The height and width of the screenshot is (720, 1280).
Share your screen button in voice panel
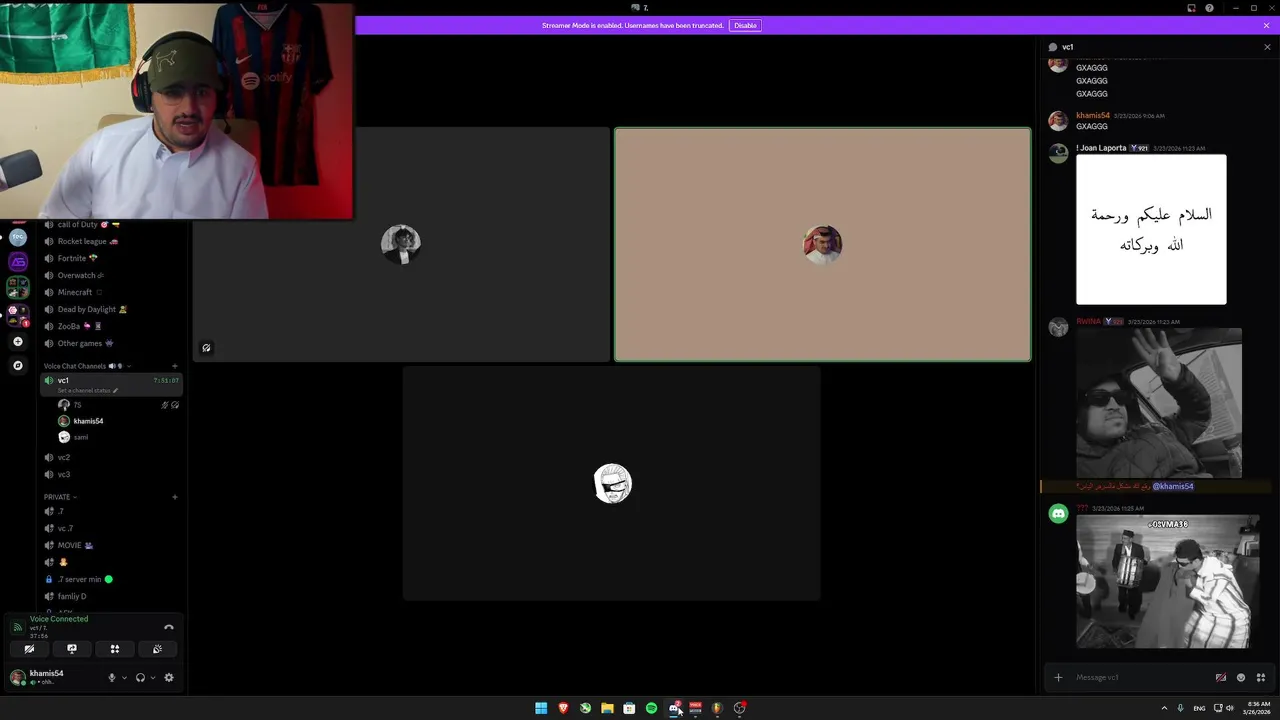click(x=72, y=649)
